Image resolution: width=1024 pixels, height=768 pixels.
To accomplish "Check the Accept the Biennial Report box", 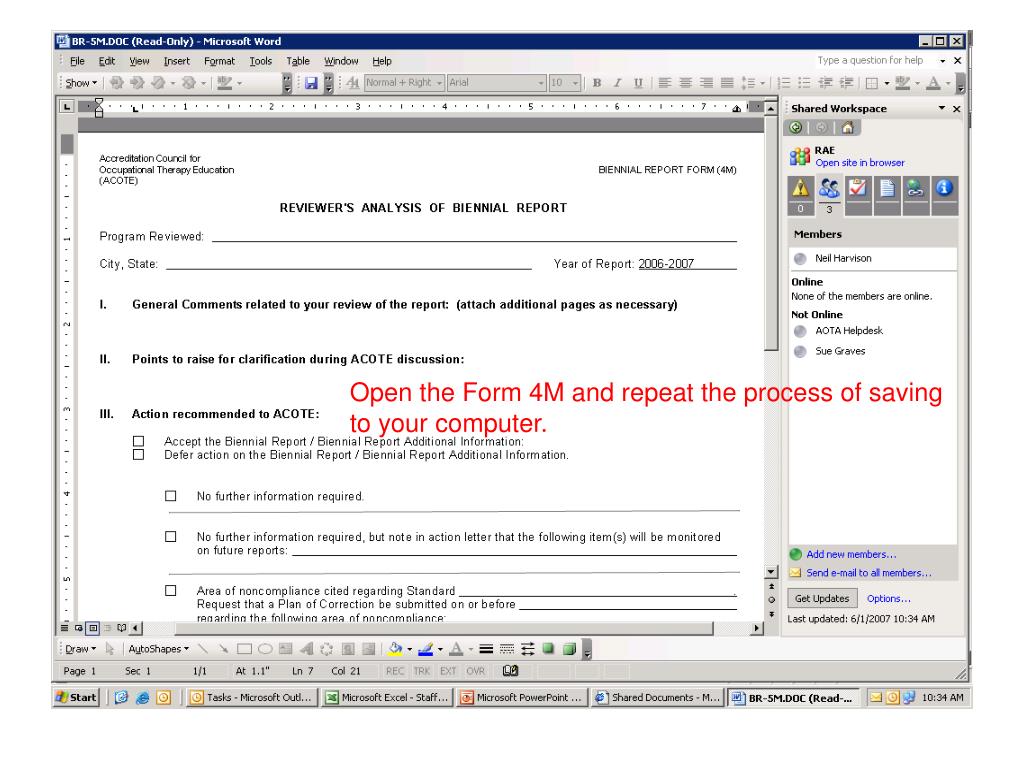I will (x=138, y=441).
